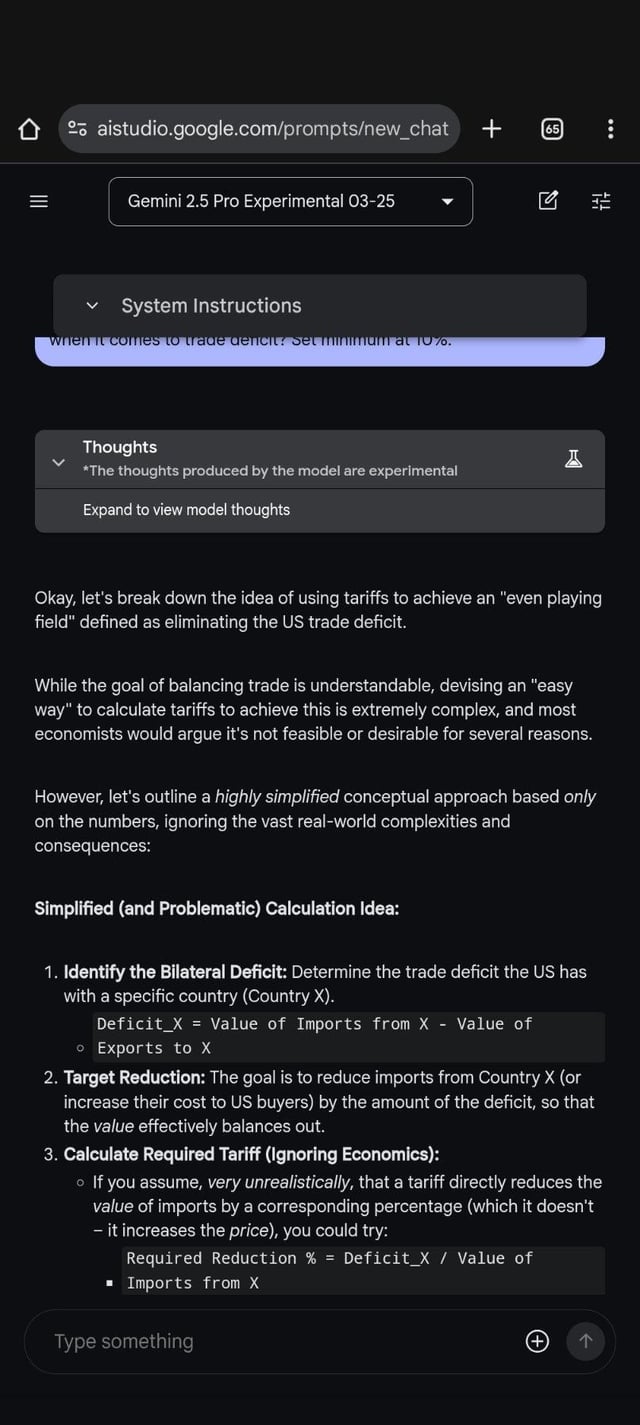Expand the System Instructions chevron
The image size is (640, 1425).
click(x=93, y=305)
